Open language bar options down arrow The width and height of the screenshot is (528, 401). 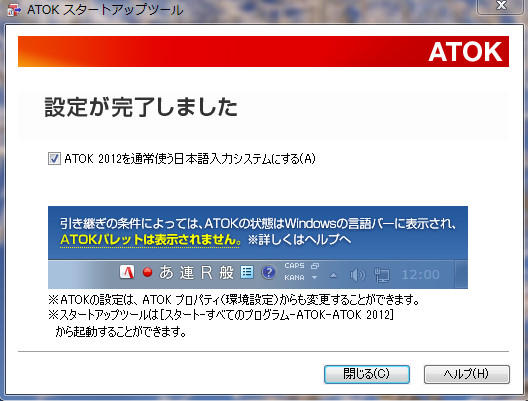pos(314,278)
